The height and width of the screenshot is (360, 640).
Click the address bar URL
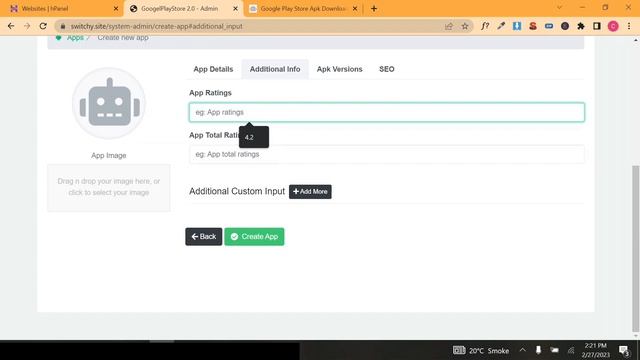pos(156,26)
